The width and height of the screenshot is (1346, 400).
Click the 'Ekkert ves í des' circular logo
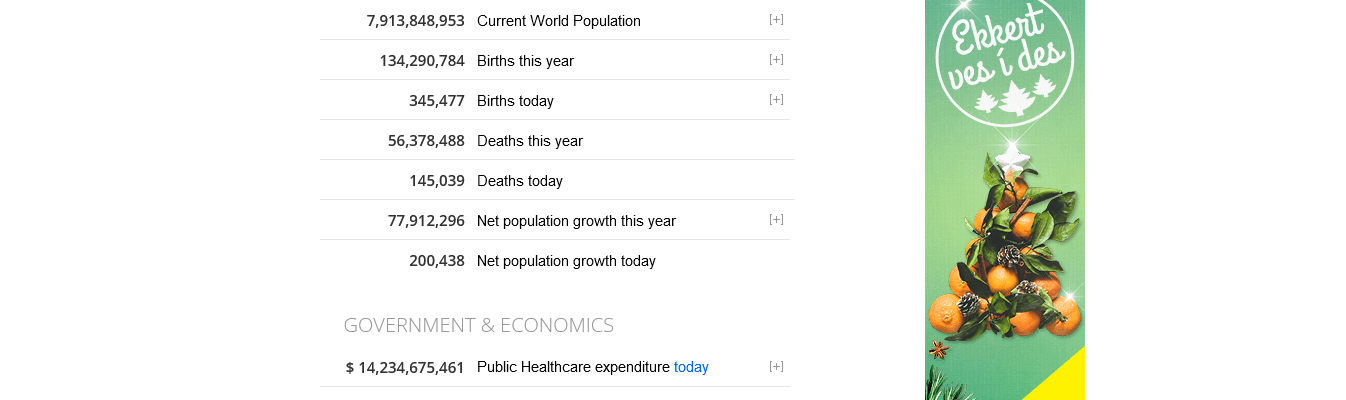[1003, 62]
